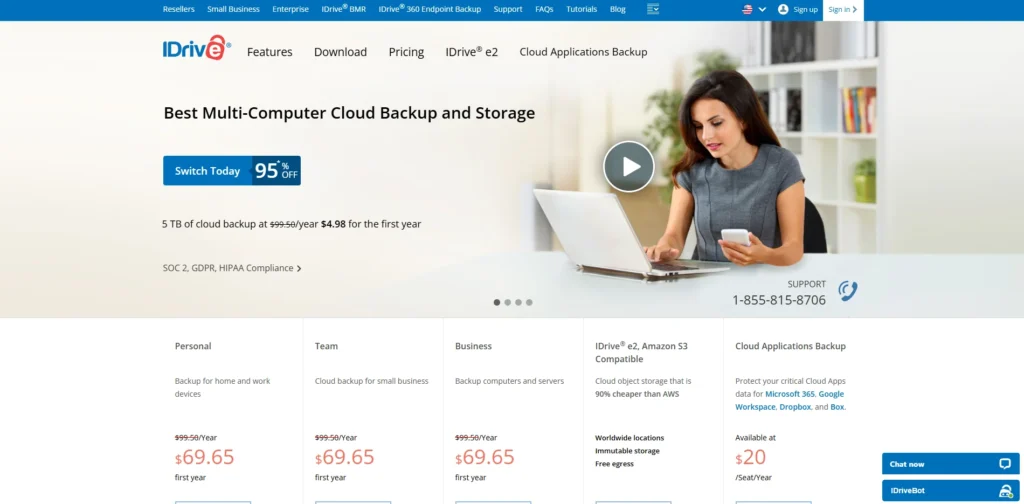1024x504 pixels.
Task: Click the Team plan $69.65 price
Action: pyautogui.click(x=345, y=457)
